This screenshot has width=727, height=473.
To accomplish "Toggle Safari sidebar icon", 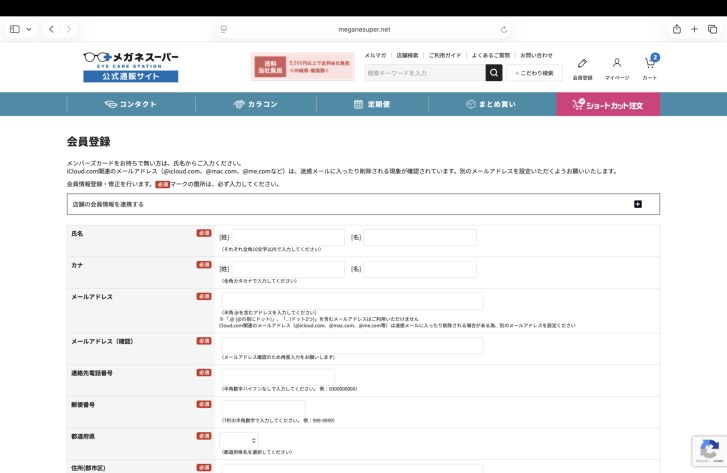I will (15, 29).
